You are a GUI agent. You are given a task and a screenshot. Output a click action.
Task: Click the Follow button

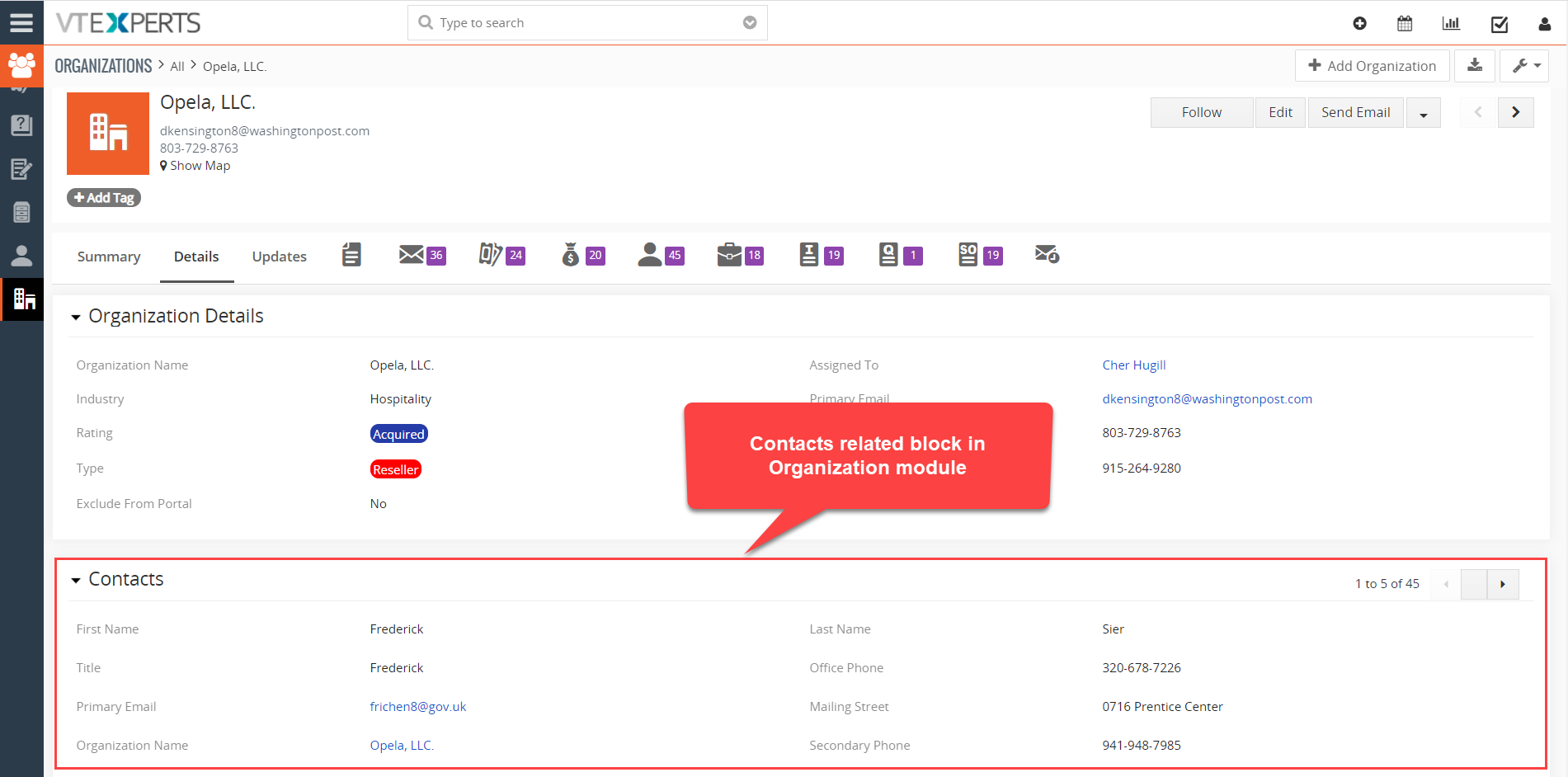click(1202, 112)
